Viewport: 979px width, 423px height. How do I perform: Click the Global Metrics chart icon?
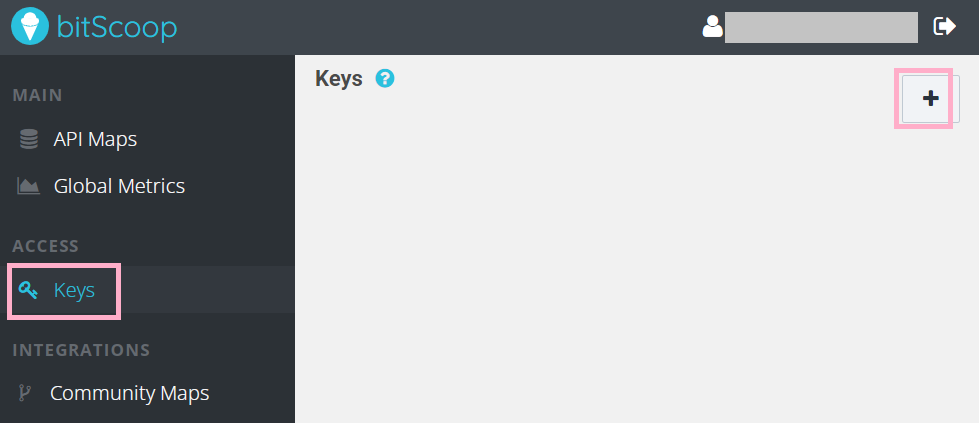[x=28, y=186]
